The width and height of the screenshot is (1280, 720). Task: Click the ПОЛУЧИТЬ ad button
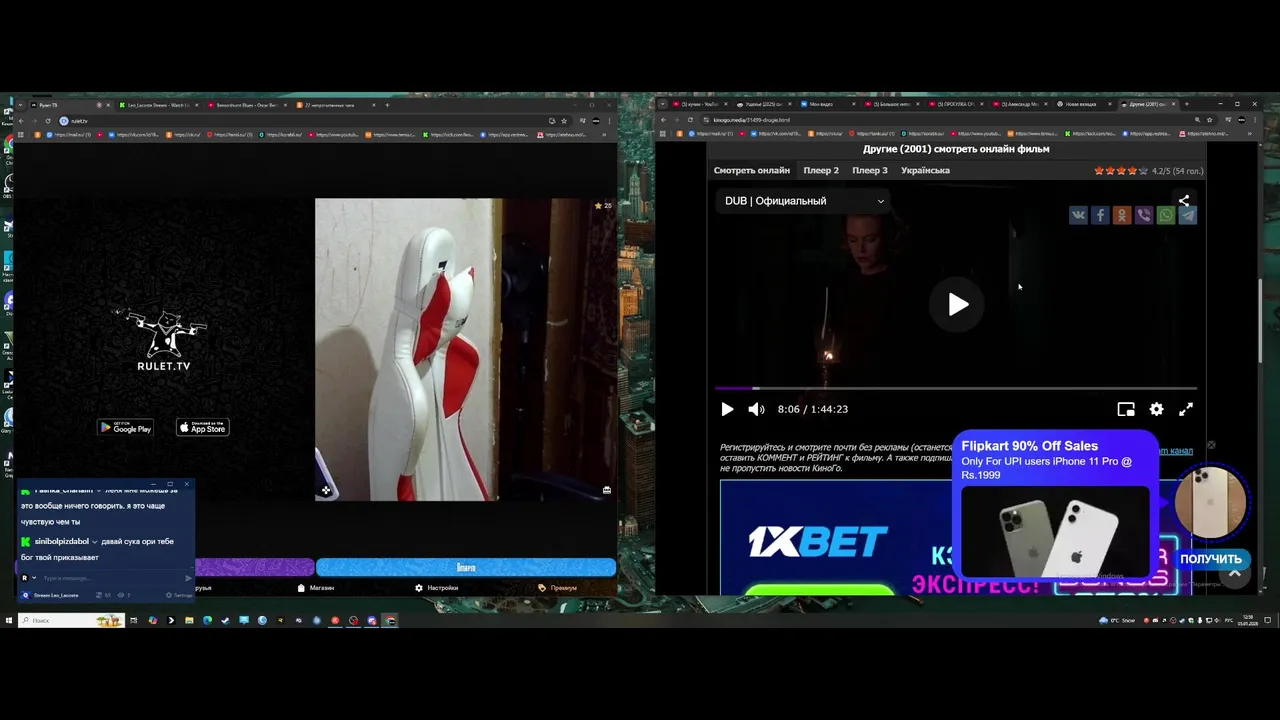1211,559
